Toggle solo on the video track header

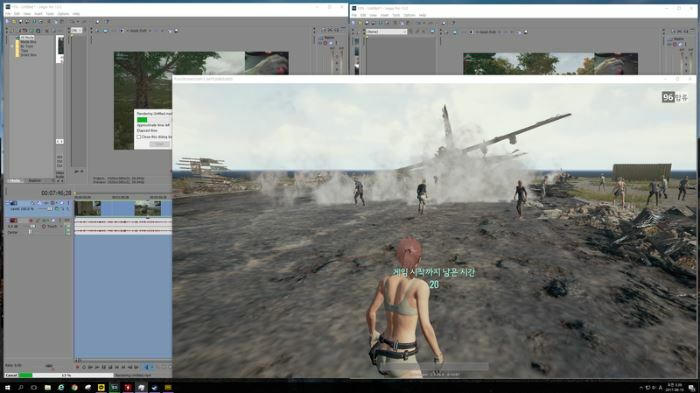pos(68,203)
